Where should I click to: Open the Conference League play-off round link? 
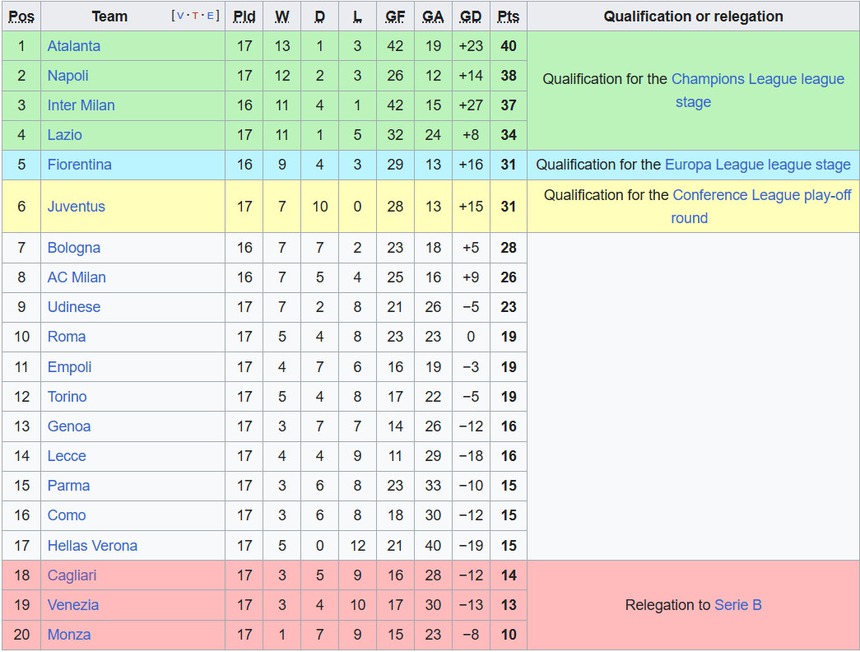[x=762, y=196]
